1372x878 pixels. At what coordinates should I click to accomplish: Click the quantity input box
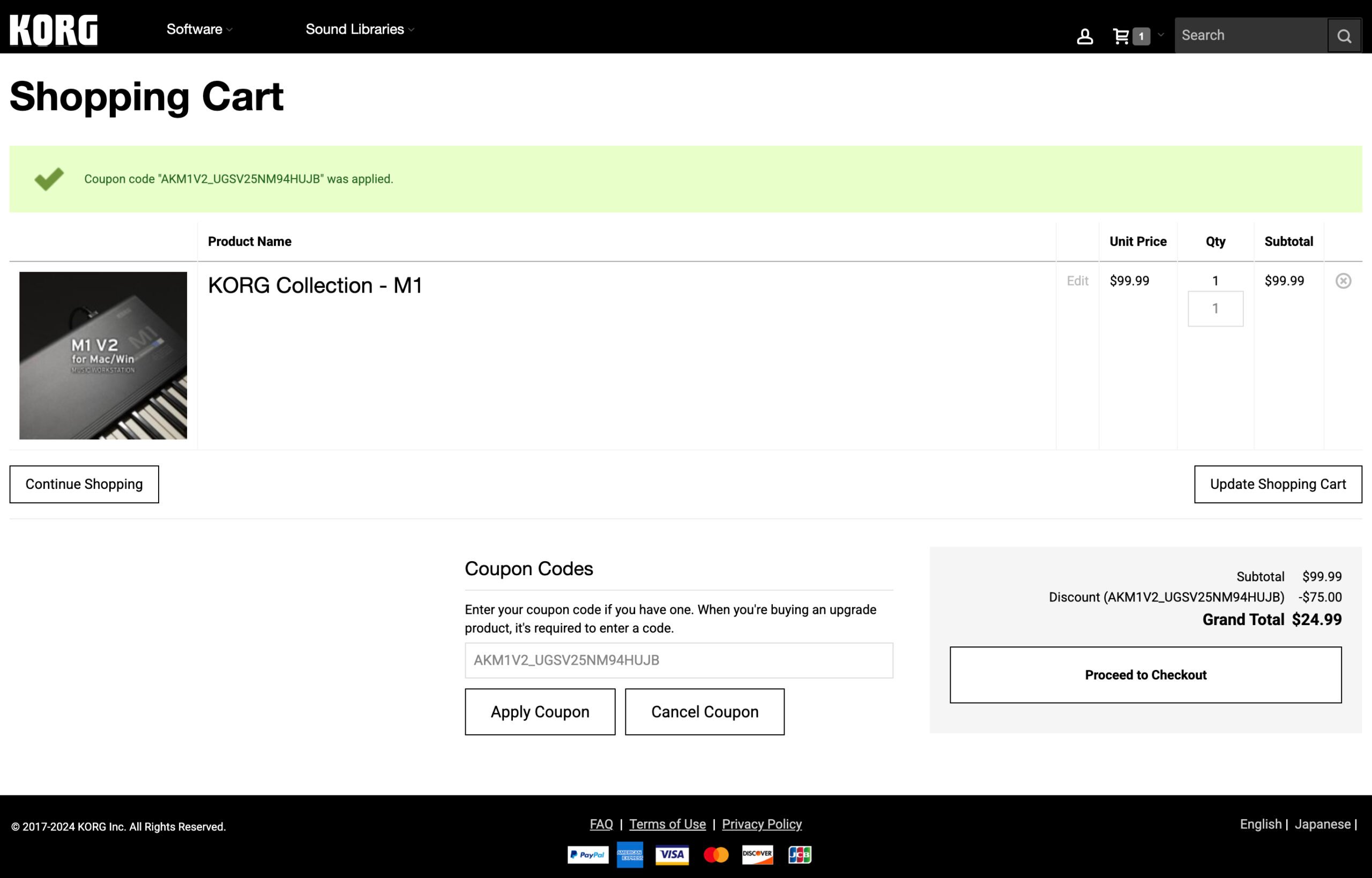[x=1216, y=309]
